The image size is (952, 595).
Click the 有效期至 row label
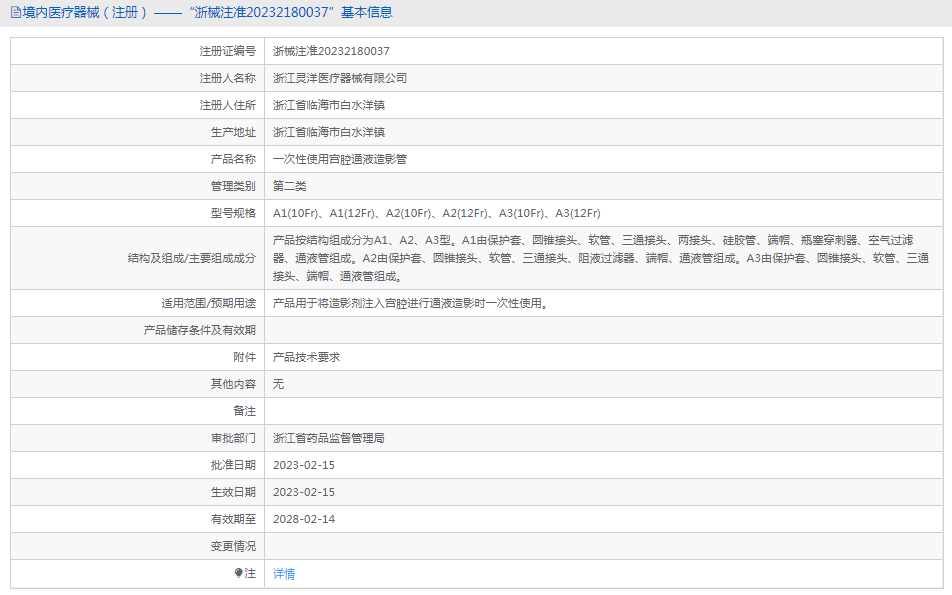point(233,519)
